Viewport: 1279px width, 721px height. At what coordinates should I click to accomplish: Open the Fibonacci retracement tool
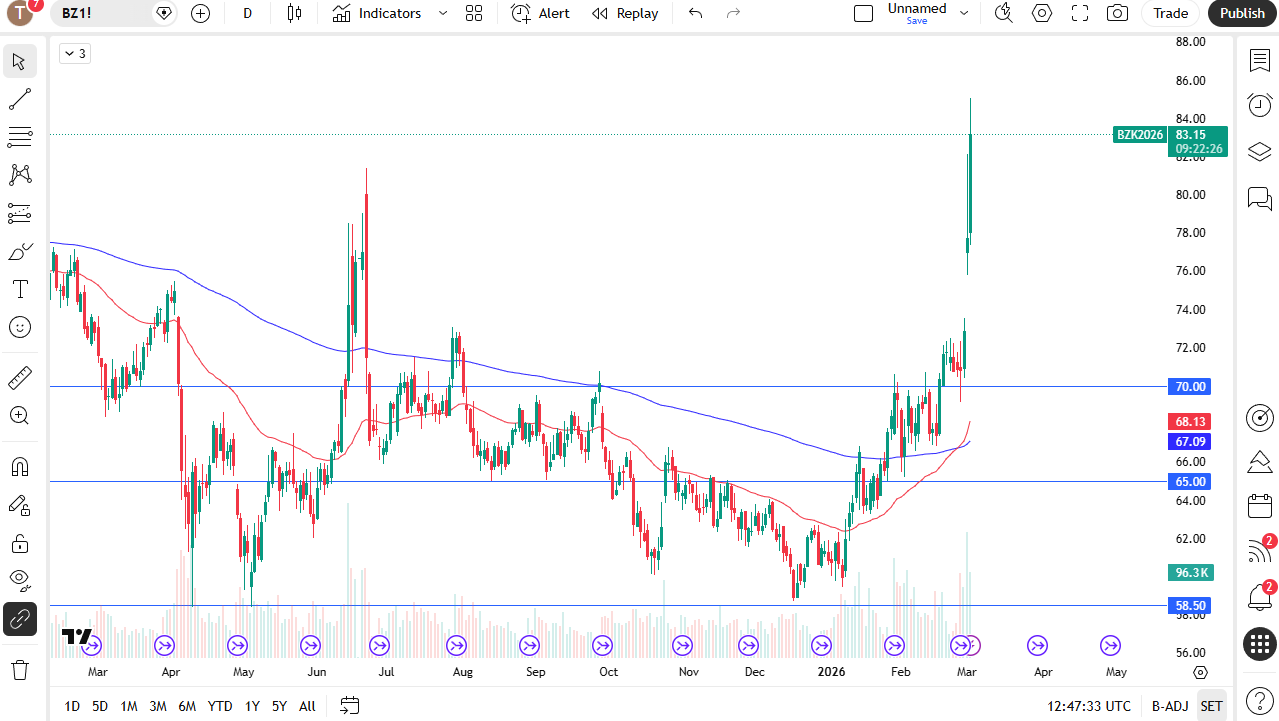(20, 137)
